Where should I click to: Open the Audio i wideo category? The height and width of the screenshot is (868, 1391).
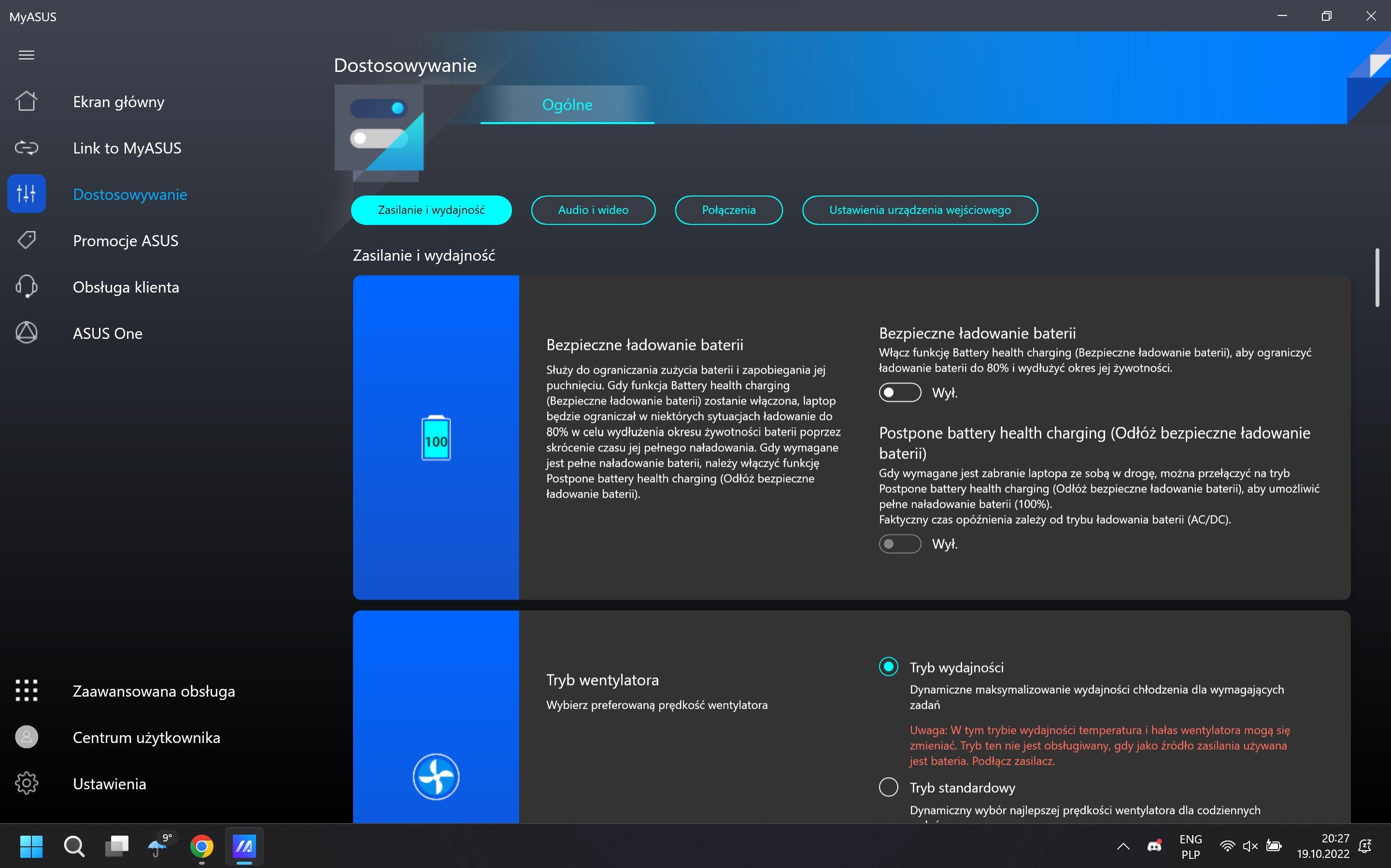coord(593,210)
